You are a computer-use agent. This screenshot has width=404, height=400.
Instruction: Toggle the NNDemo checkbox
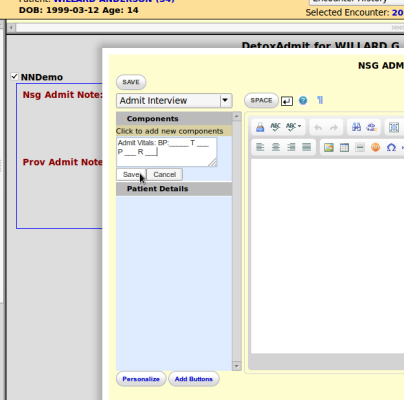[14, 76]
